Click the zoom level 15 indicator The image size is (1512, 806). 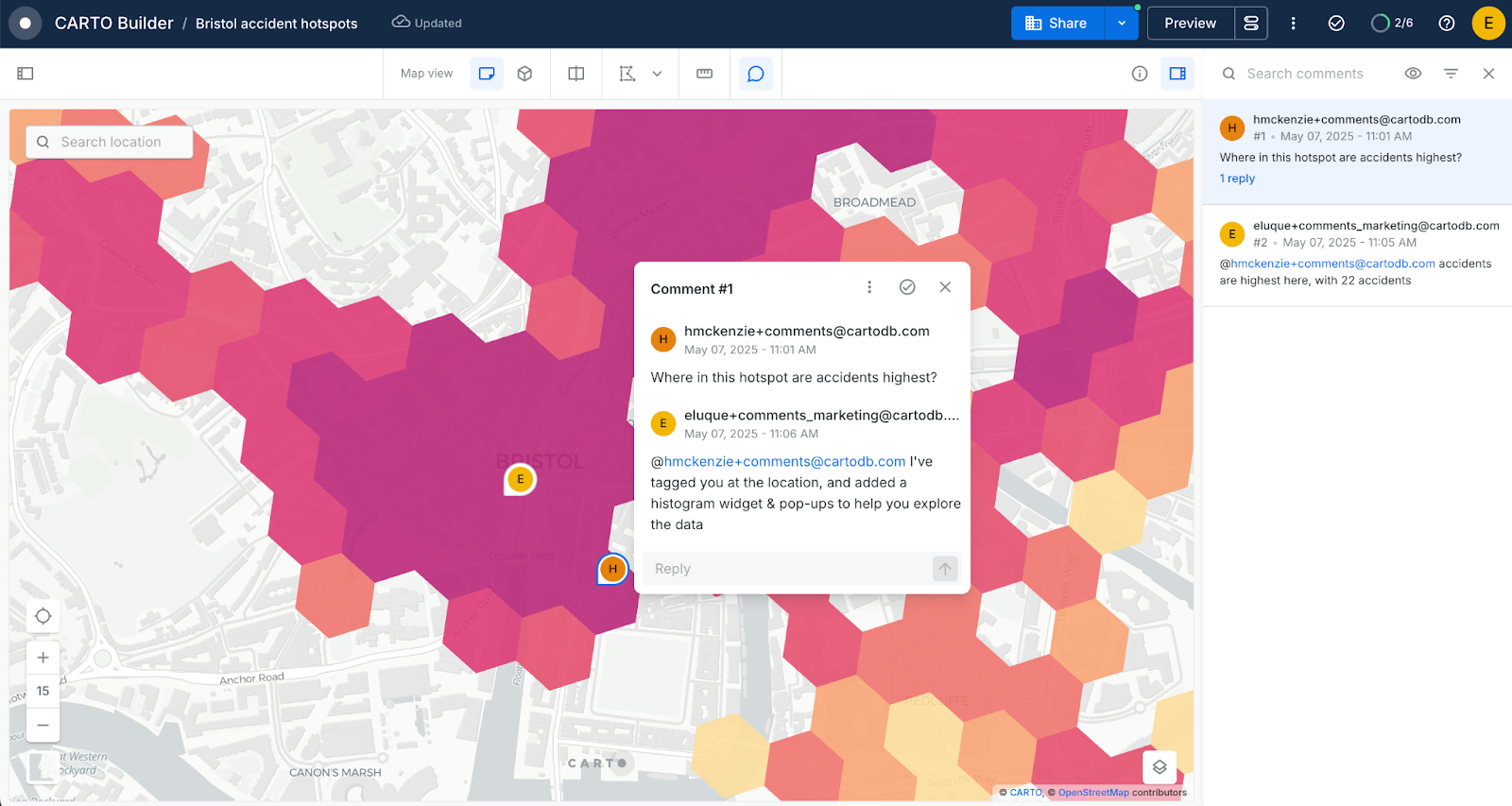point(43,692)
